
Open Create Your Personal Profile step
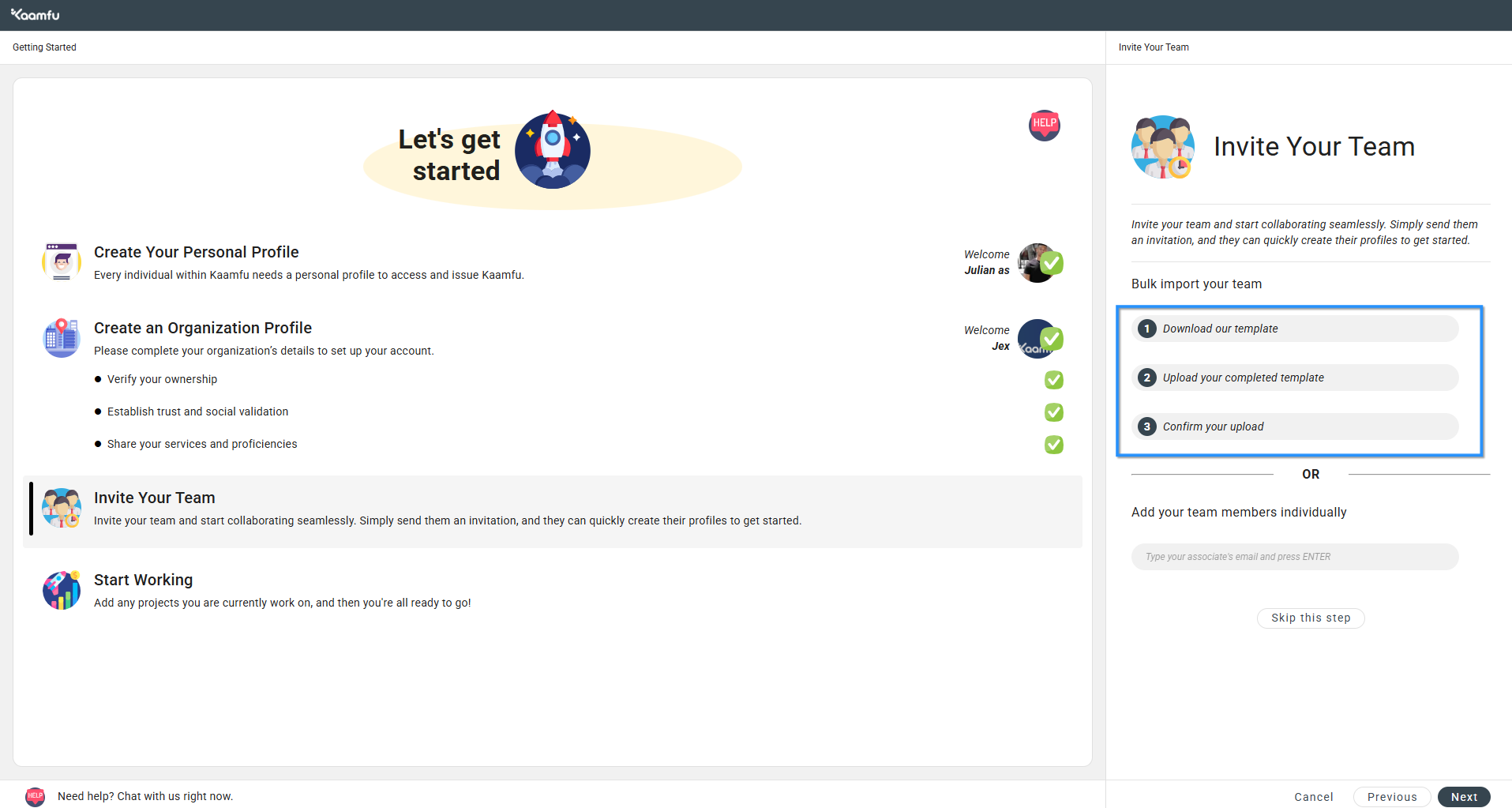point(197,252)
